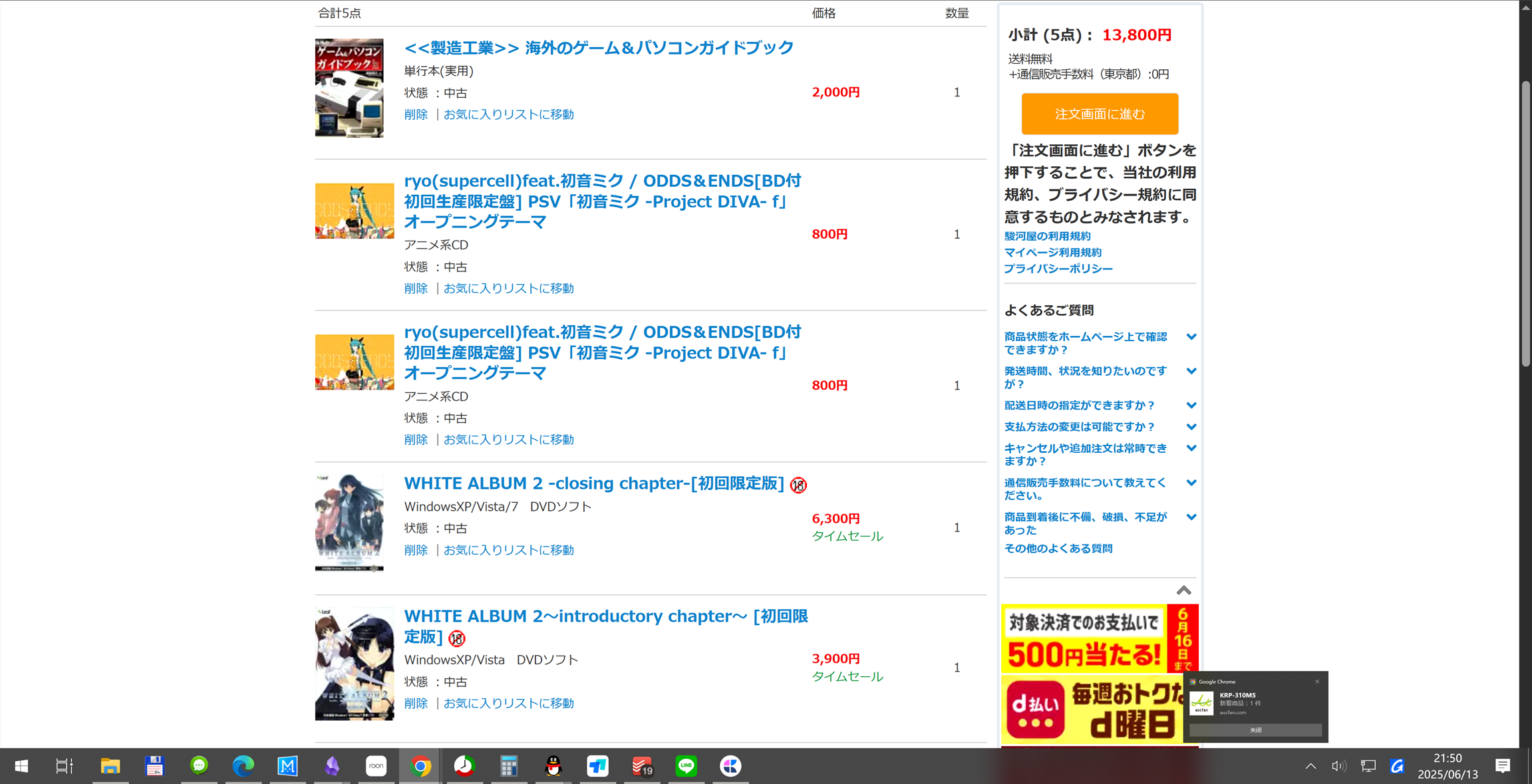Collapse the panel with the up chevron
1532x784 pixels.
click(x=1183, y=590)
